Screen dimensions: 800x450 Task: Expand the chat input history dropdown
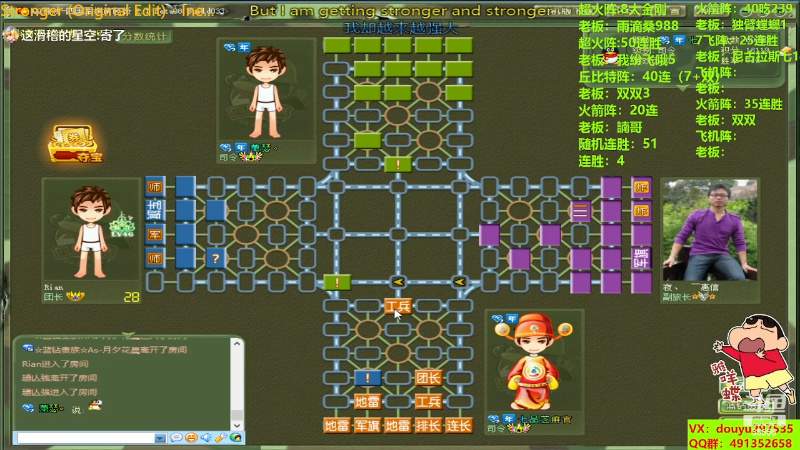click(160, 438)
